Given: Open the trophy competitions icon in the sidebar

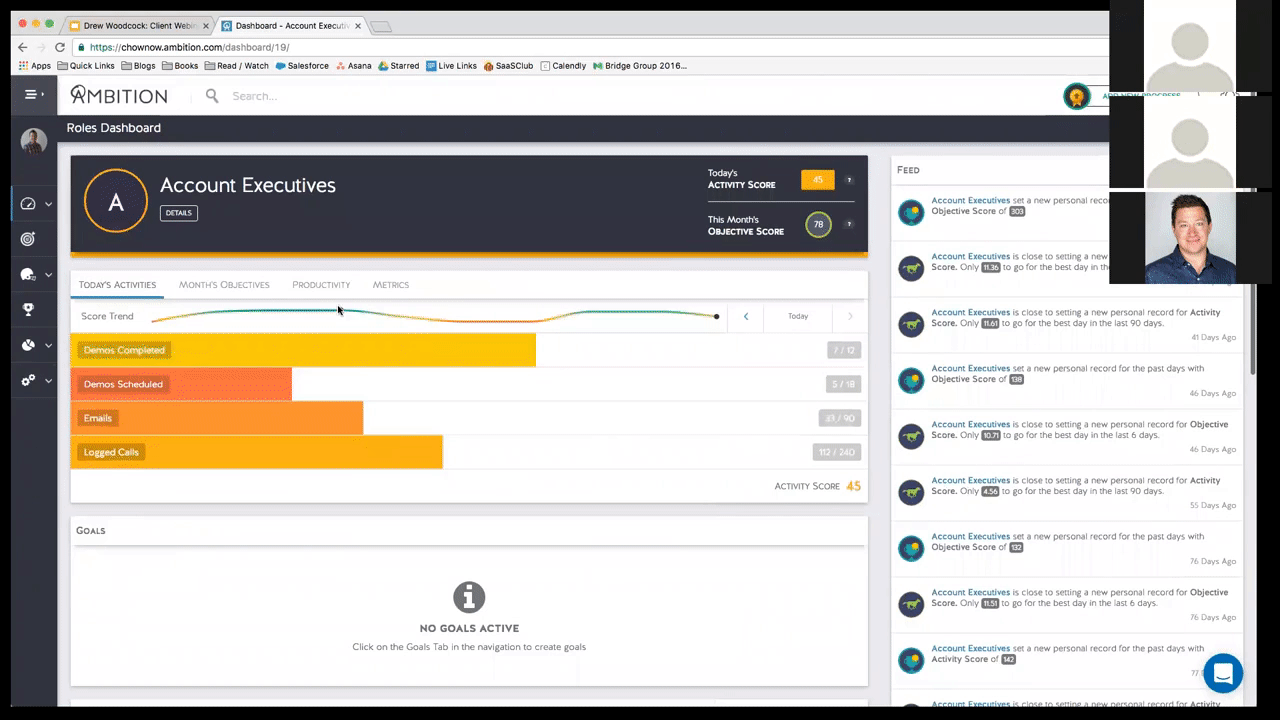Looking at the screenshot, I should pyautogui.click(x=28, y=309).
